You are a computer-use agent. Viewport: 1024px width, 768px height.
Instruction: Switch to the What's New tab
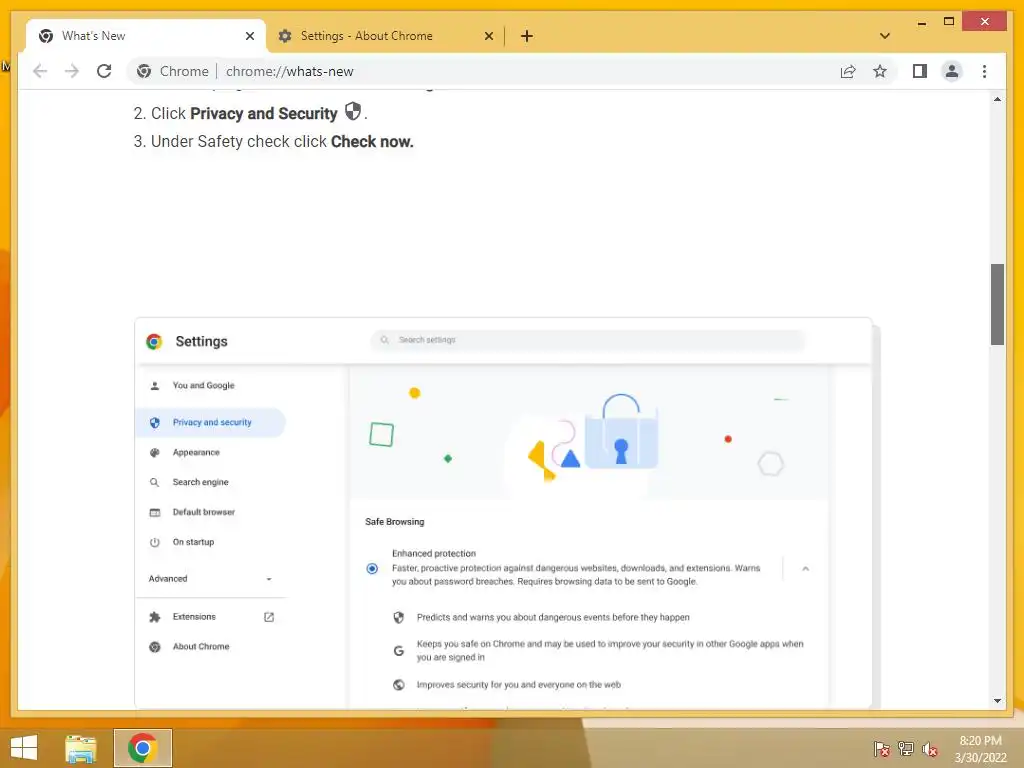146,36
